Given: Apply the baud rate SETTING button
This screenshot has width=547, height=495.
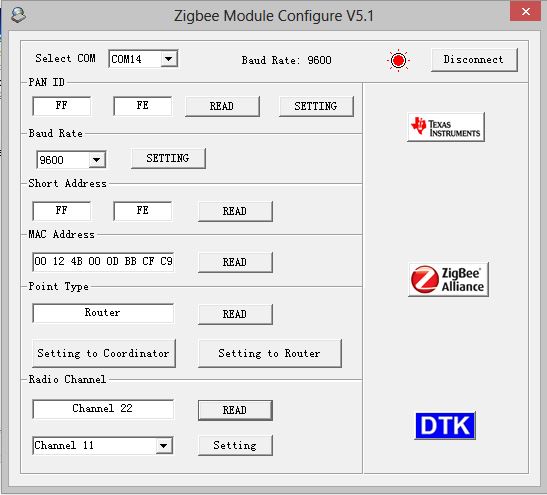Looking at the screenshot, I should pyautogui.click(x=168, y=158).
